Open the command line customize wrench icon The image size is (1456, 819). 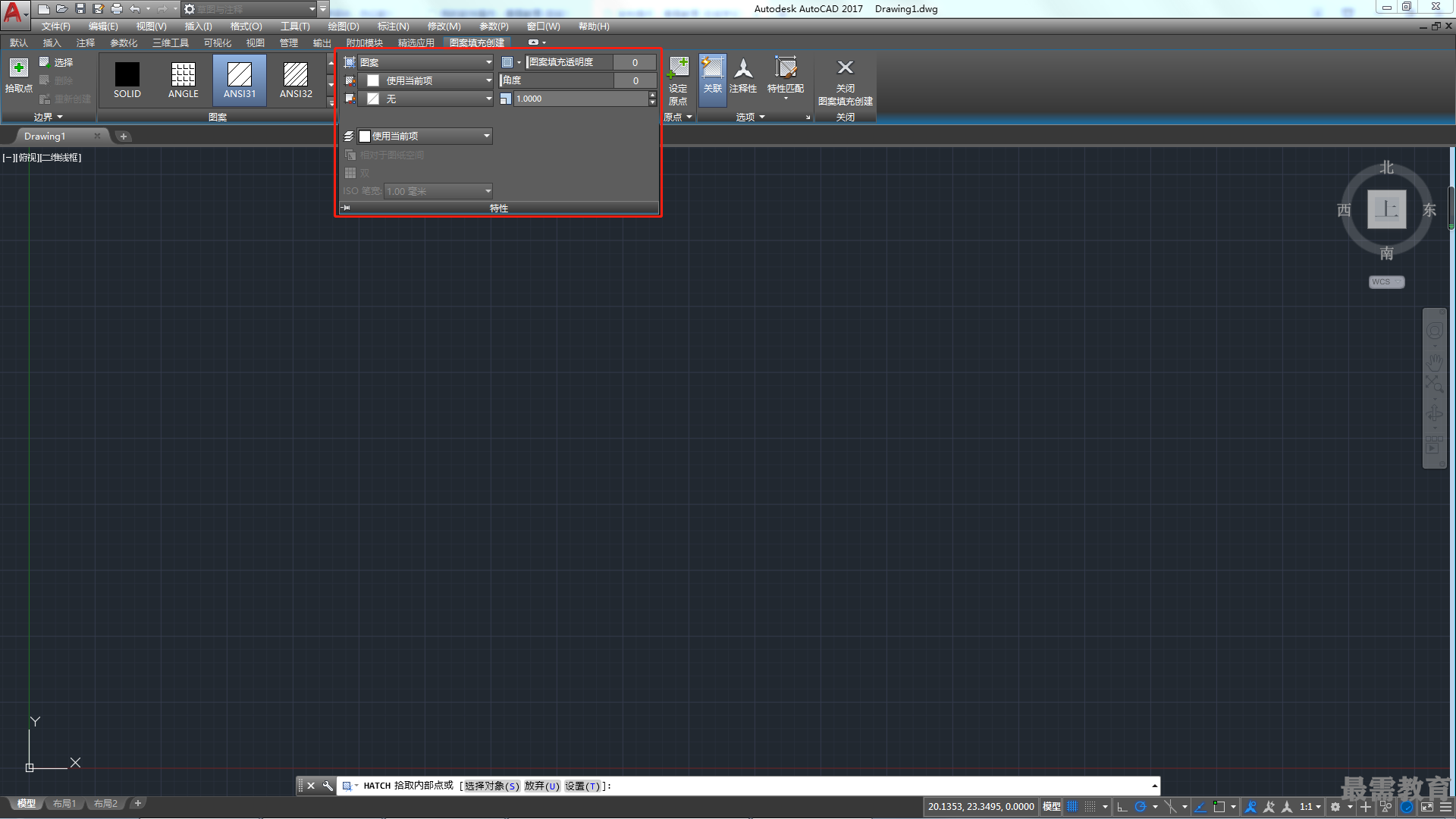pyautogui.click(x=328, y=786)
